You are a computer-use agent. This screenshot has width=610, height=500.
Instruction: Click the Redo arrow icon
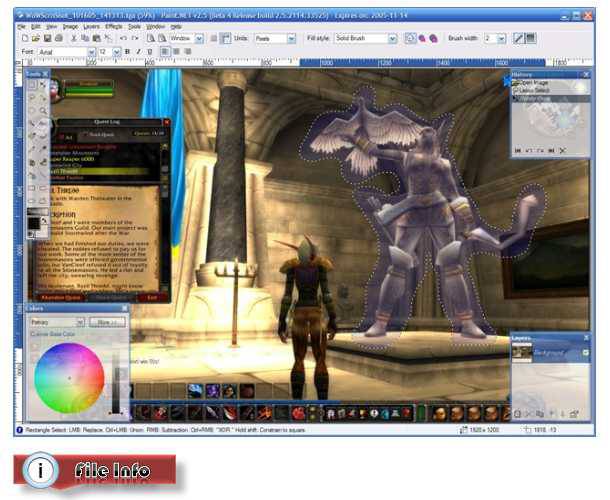135,38
